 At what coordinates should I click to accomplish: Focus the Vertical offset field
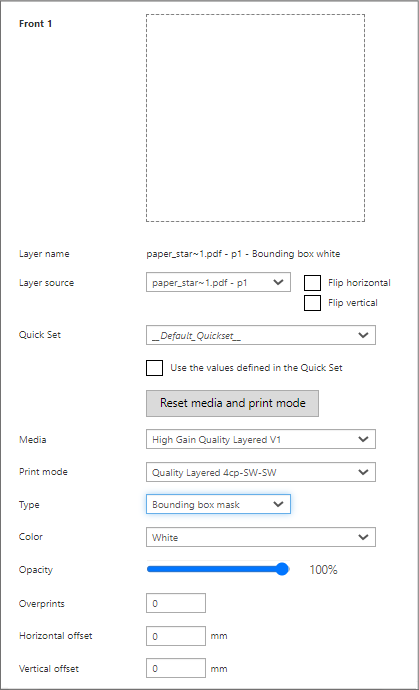click(x=176, y=668)
